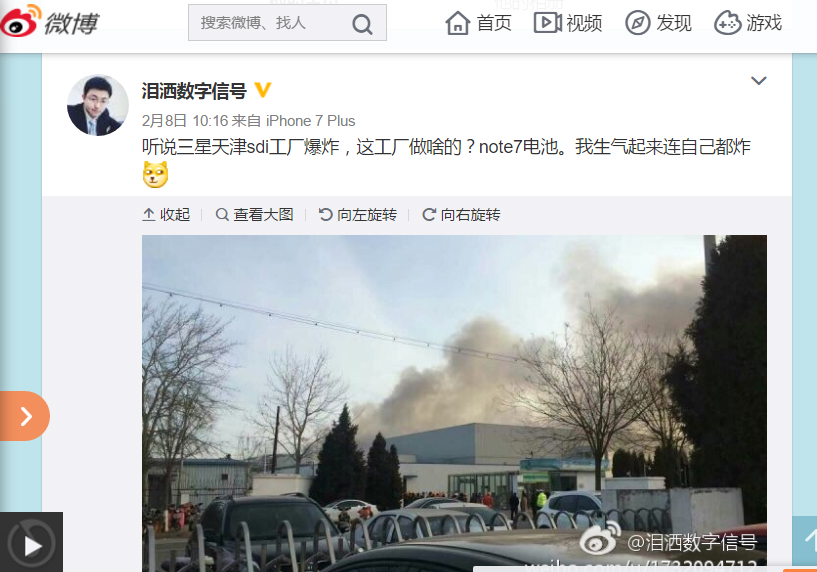817x572 pixels.
Task: Click the orange V verified badge
Action: [x=263, y=90]
